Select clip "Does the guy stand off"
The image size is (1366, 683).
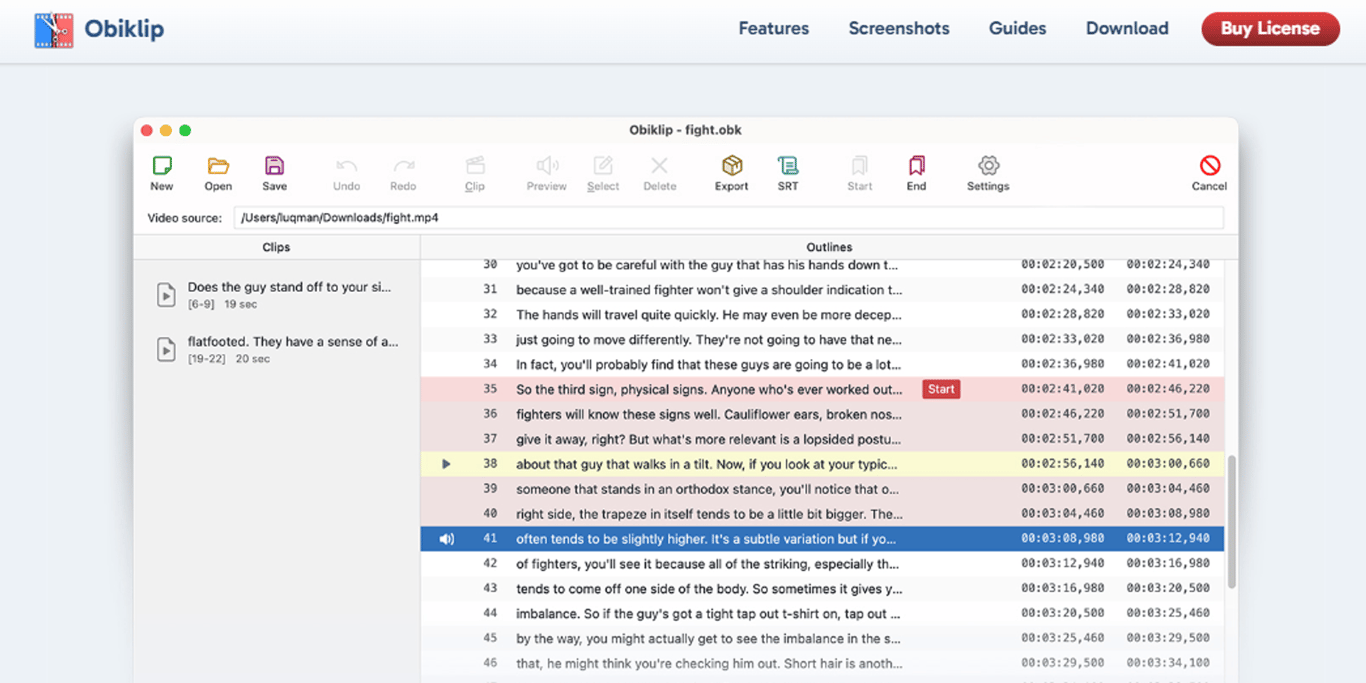click(276, 294)
